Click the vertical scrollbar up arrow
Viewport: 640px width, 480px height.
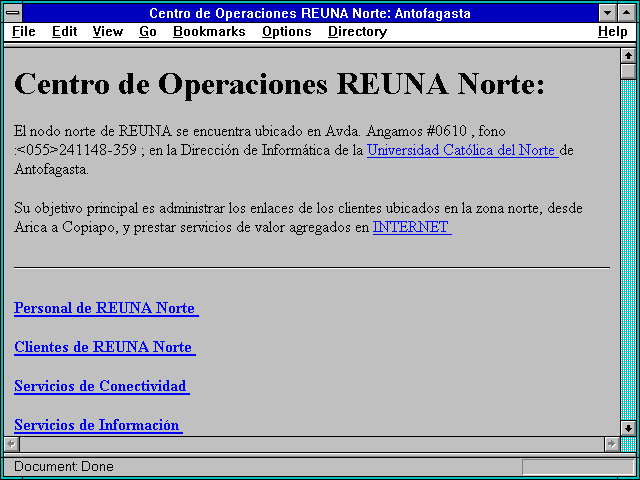(x=628, y=56)
